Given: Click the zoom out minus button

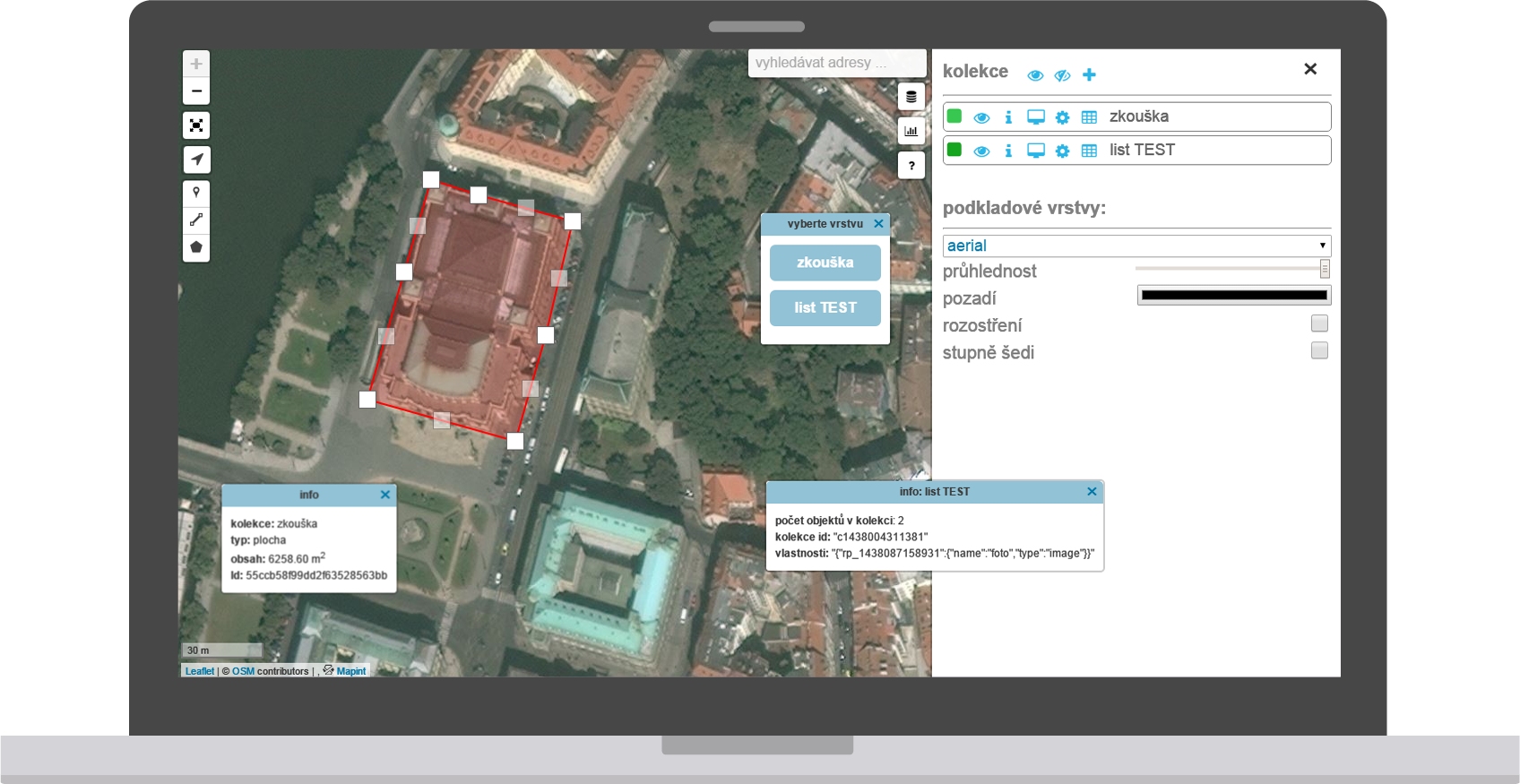Looking at the screenshot, I should (x=196, y=91).
